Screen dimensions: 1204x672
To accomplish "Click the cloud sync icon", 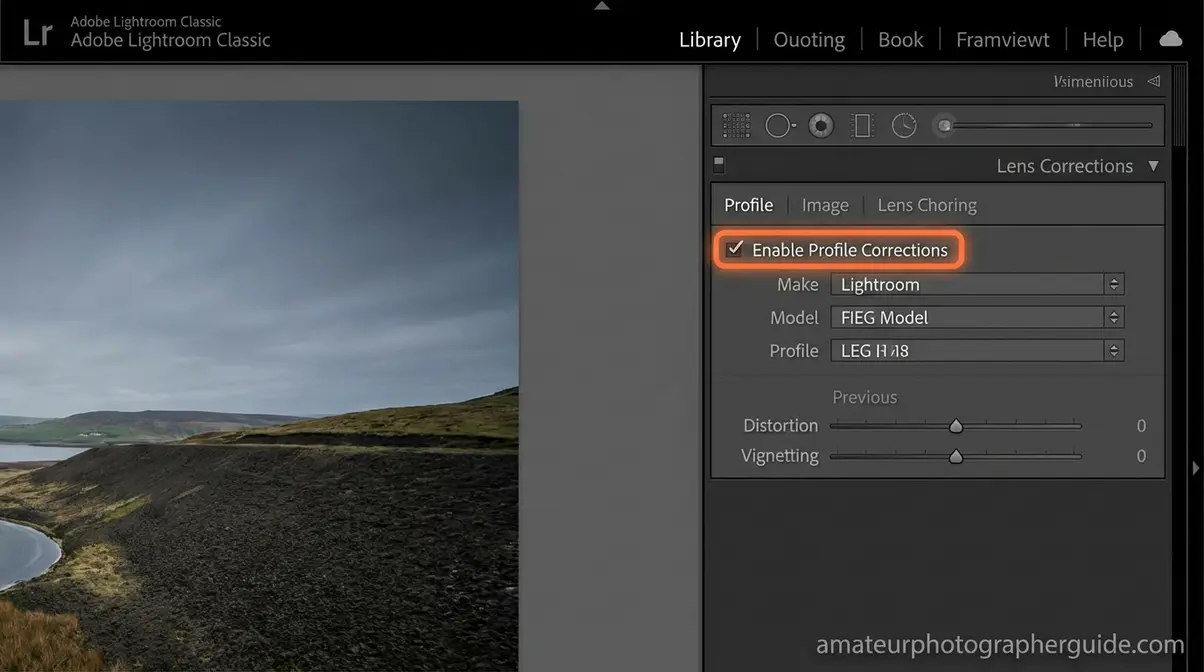I will point(1170,38).
